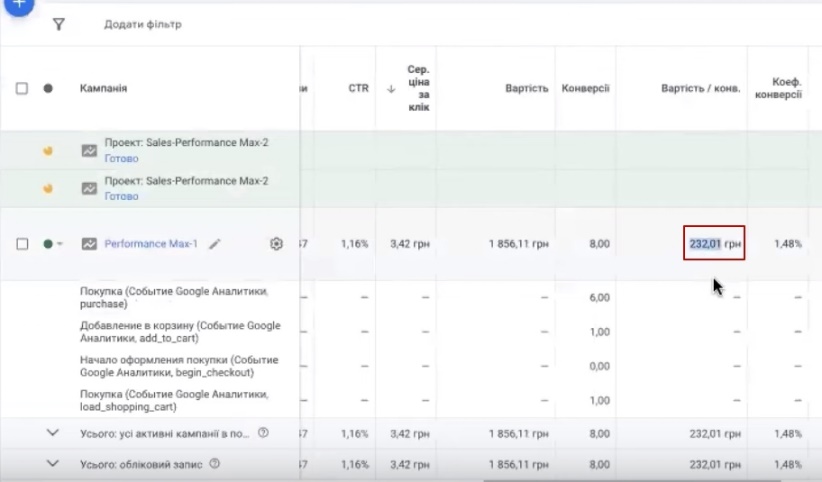
Task: Click help icon beside усі активні кампанії total
Action: [263, 434]
